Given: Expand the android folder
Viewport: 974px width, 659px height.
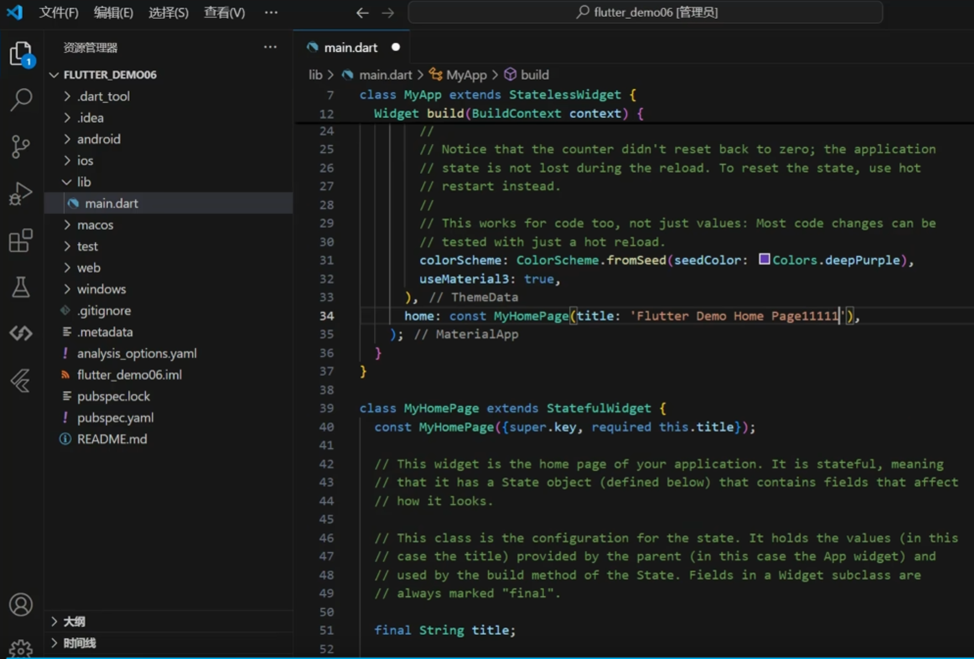Looking at the screenshot, I should [x=98, y=139].
